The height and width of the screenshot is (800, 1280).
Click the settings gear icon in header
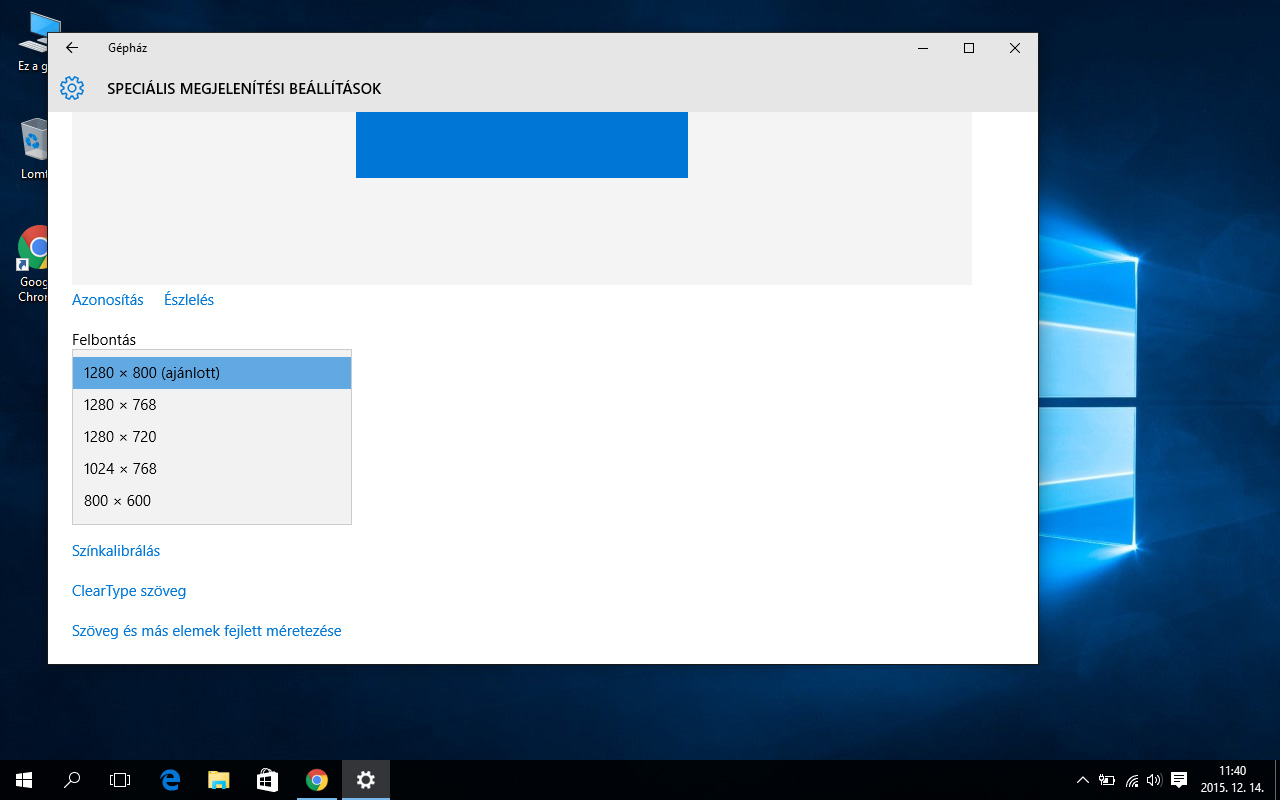click(x=71, y=88)
